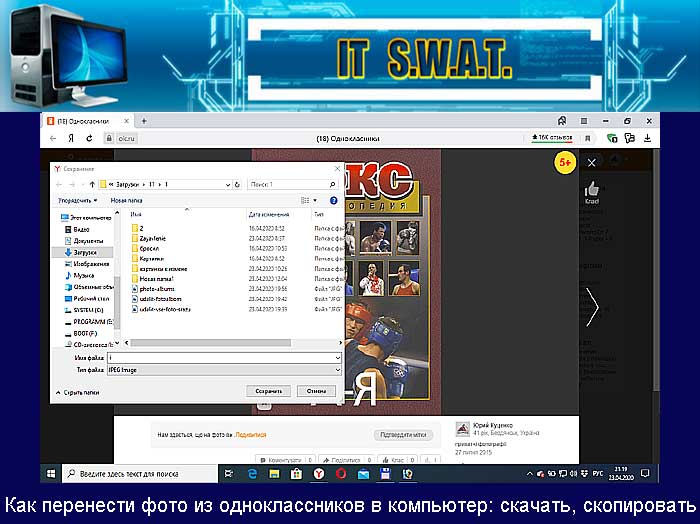Click the thumbs-up Klass icon
This screenshot has height=524, width=700.
click(x=592, y=189)
